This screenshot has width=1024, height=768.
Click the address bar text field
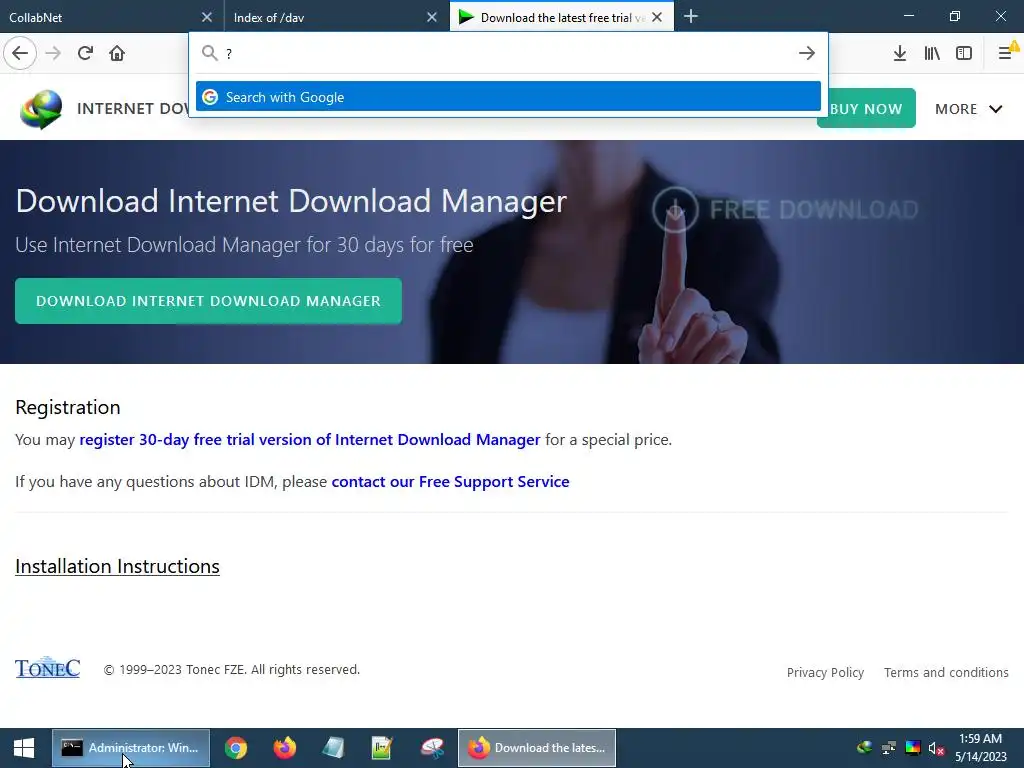tap(508, 53)
